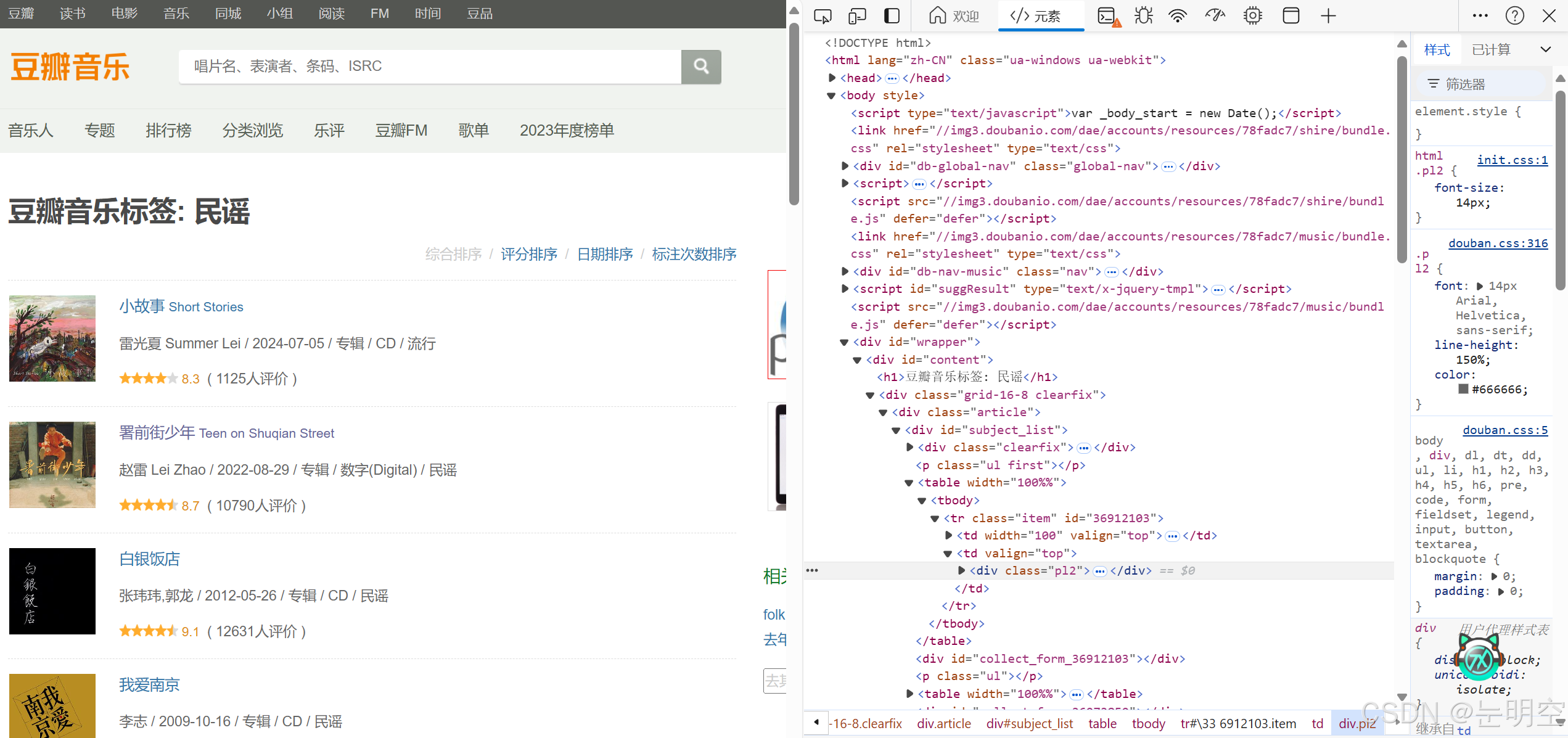This screenshot has height=738, width=1568.
Task: Click the breadcrumb left scroll arrow
Action: (816, 723)
